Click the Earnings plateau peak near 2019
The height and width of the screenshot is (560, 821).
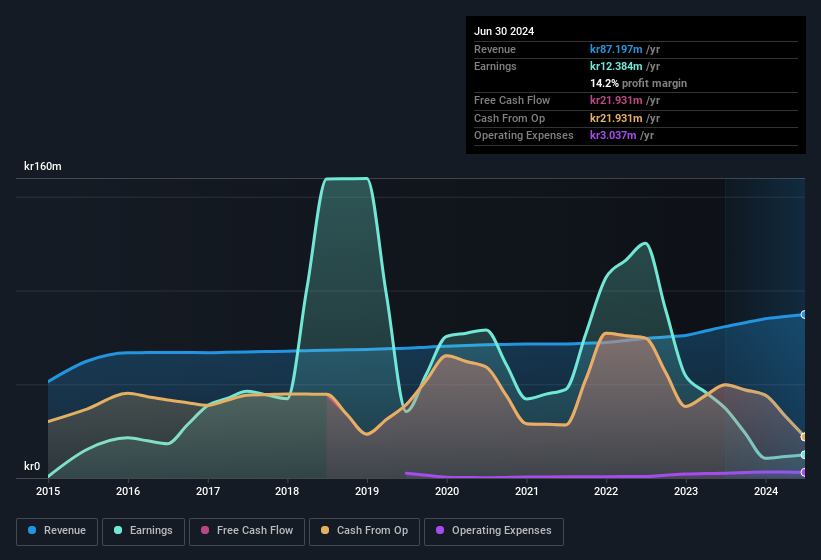click(x=347, y=179)
